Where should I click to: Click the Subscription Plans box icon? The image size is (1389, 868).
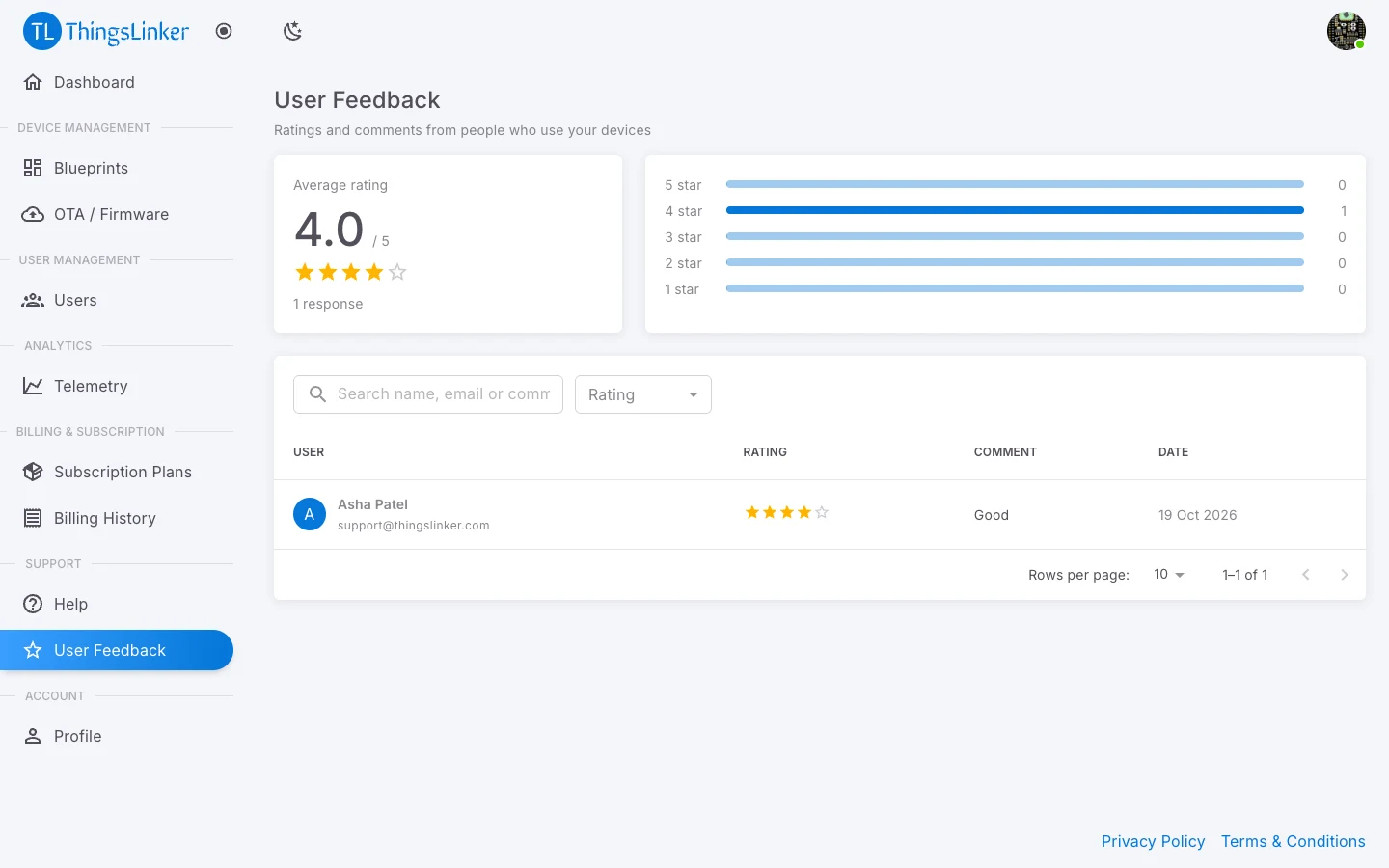(x=33, y=472)
